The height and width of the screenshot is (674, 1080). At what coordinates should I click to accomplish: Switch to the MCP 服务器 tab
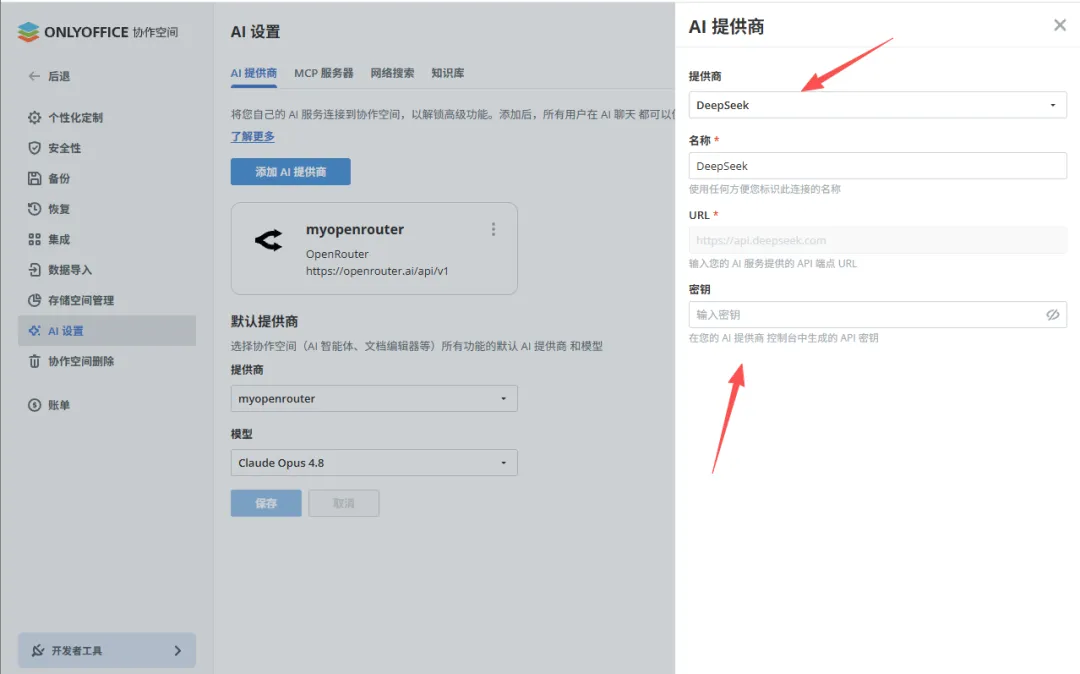pos(324,73)
